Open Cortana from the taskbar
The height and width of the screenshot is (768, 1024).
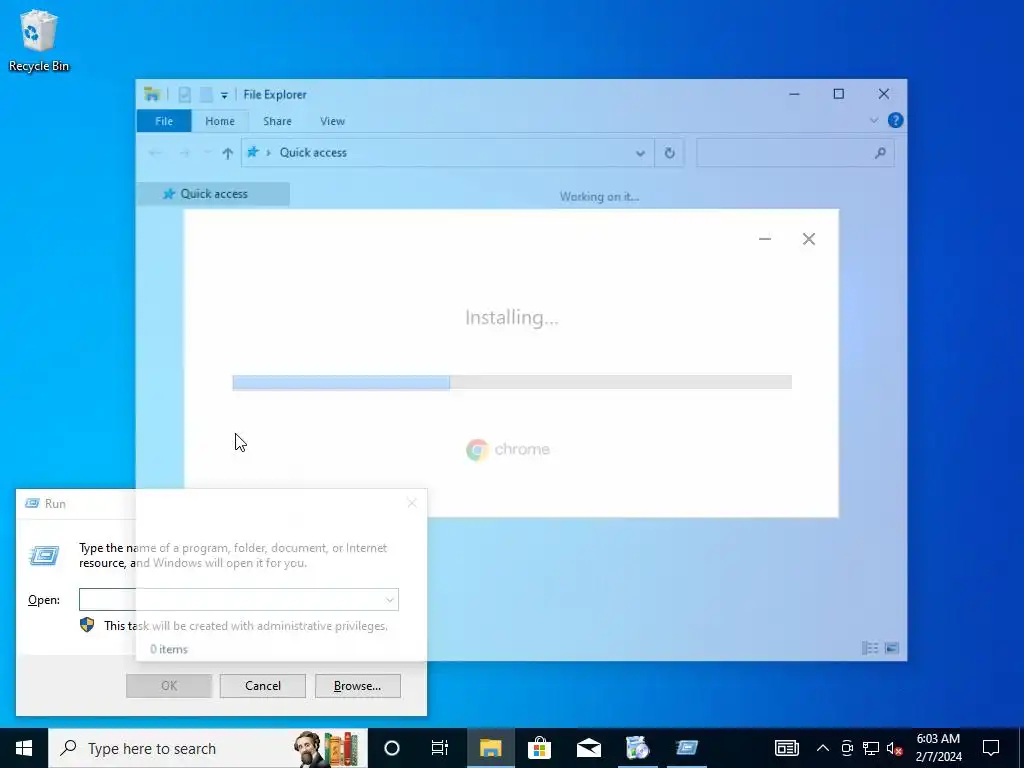392,748
